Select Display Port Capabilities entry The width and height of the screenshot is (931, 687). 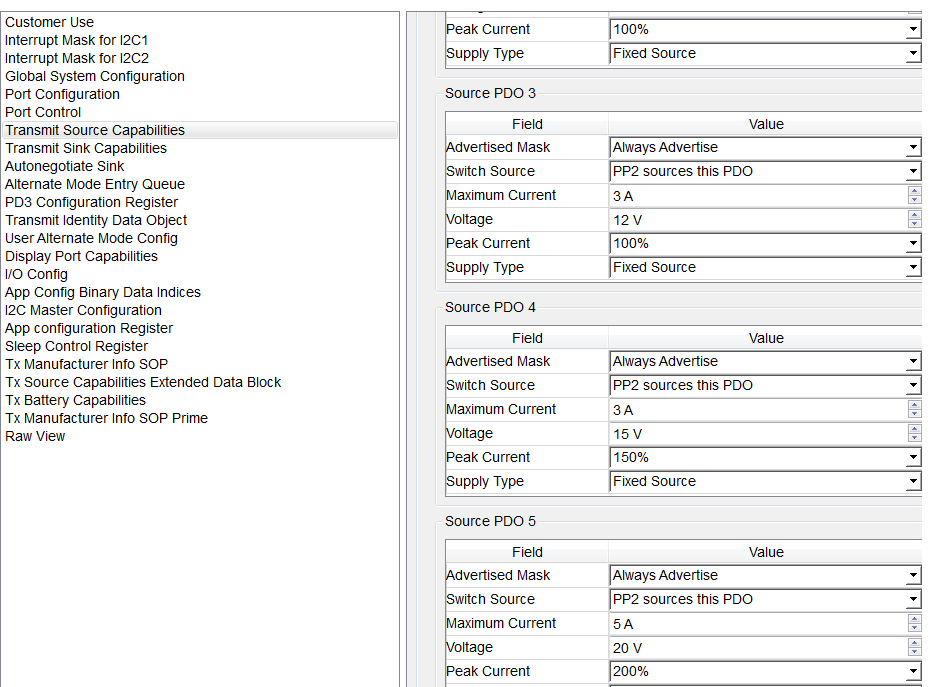click(x=81, y=257)
